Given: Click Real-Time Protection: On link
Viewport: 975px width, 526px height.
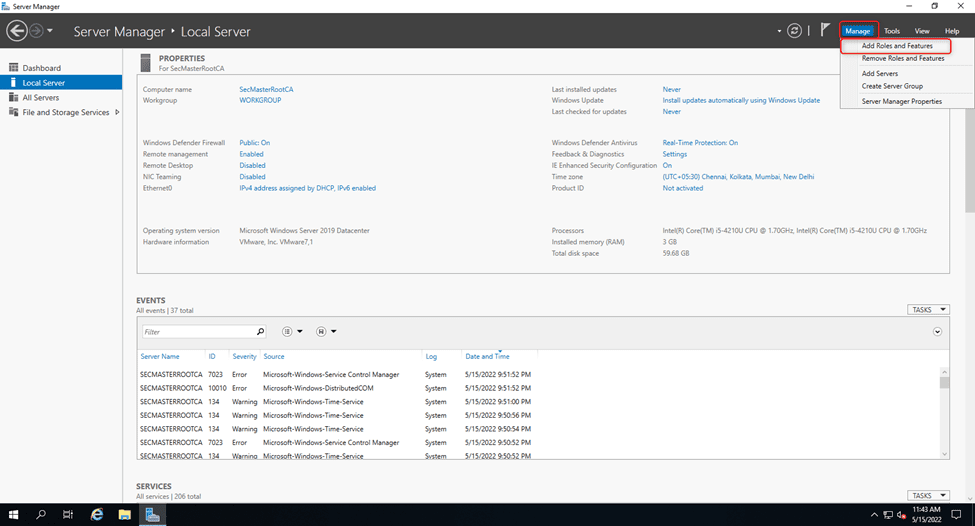Looking at the screenshot, I should coord(700,143).
